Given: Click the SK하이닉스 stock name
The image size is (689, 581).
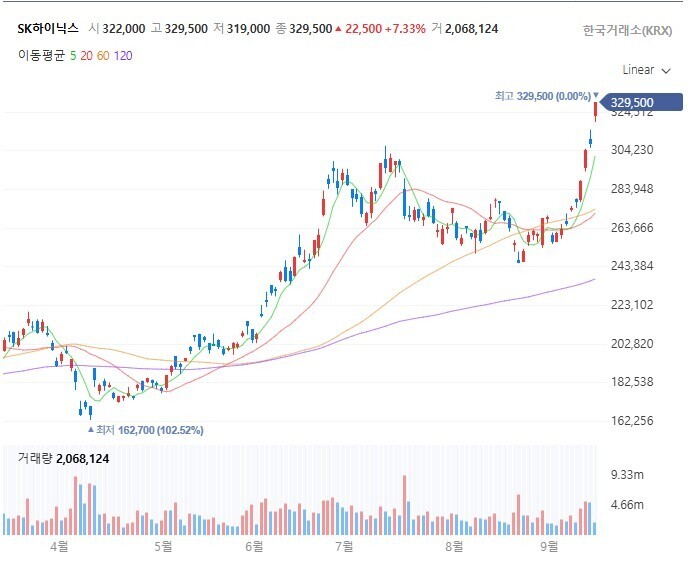Looking at the screenshot, I should point(48,29).
